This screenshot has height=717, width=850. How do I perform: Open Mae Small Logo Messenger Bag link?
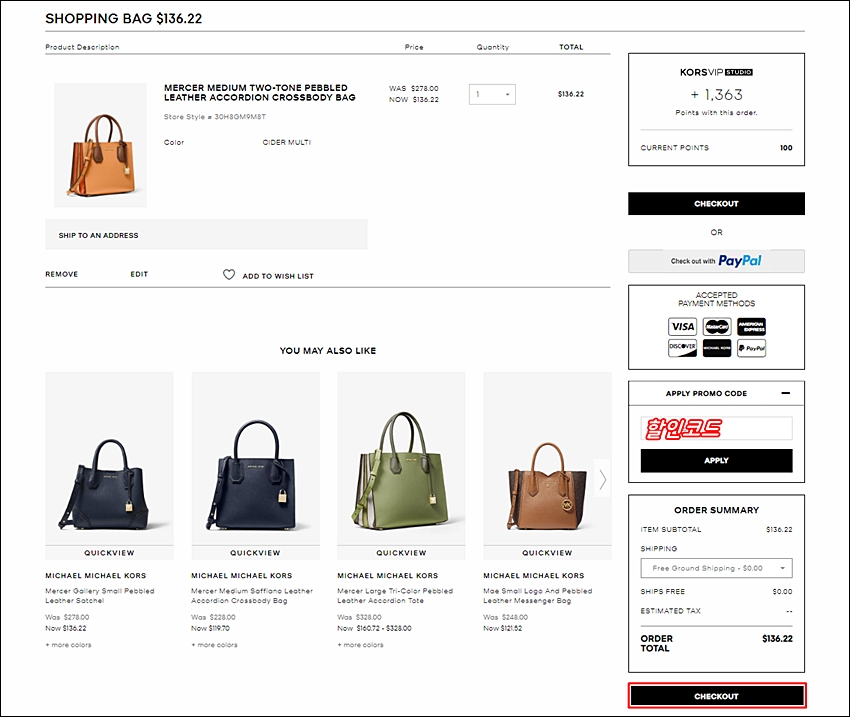click(538, 596)
